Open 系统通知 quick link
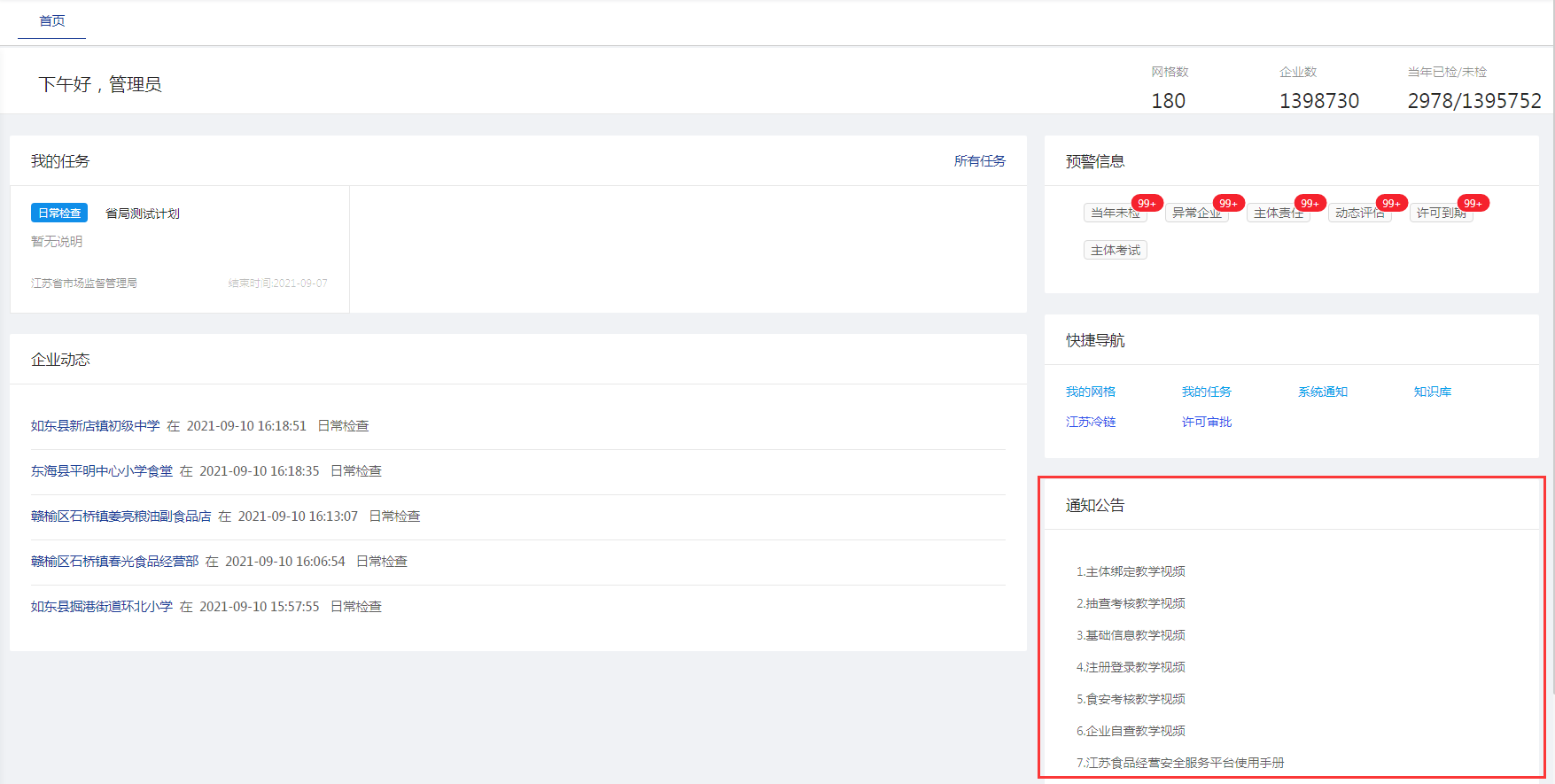 (x=1322, y=392)
